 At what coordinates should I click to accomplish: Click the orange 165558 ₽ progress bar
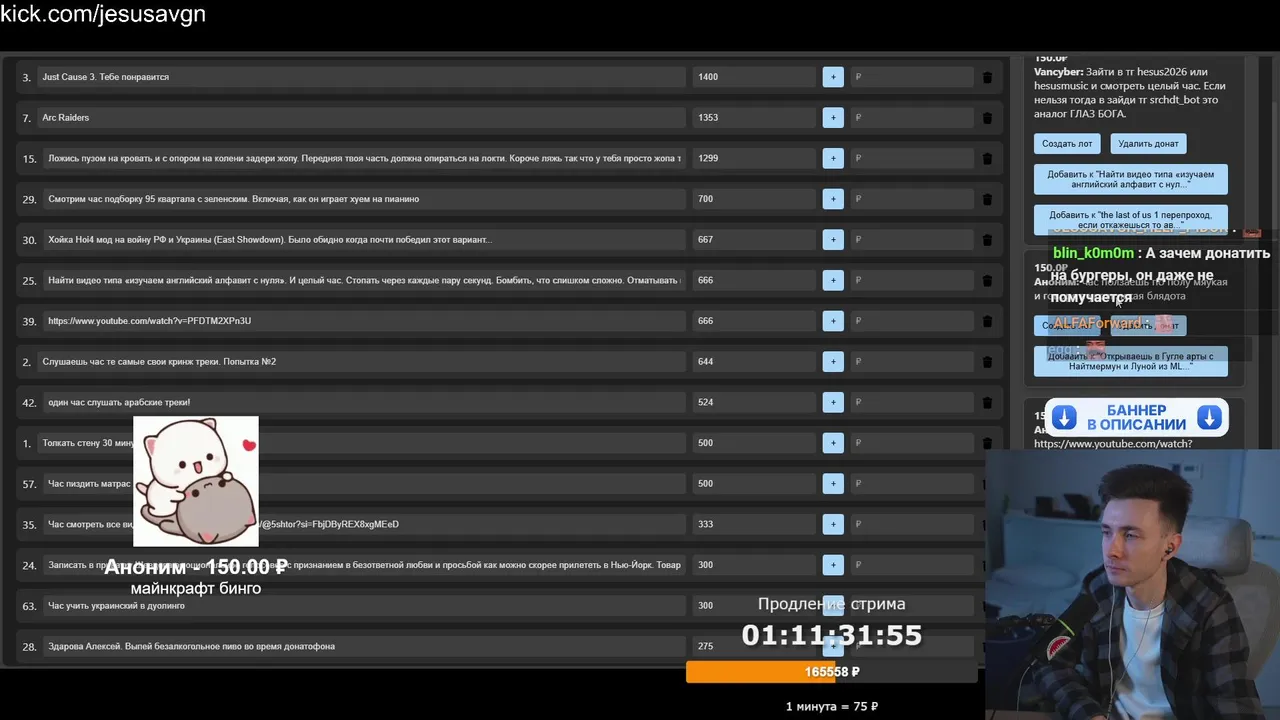pyautogui.click(x=832, y=672)
